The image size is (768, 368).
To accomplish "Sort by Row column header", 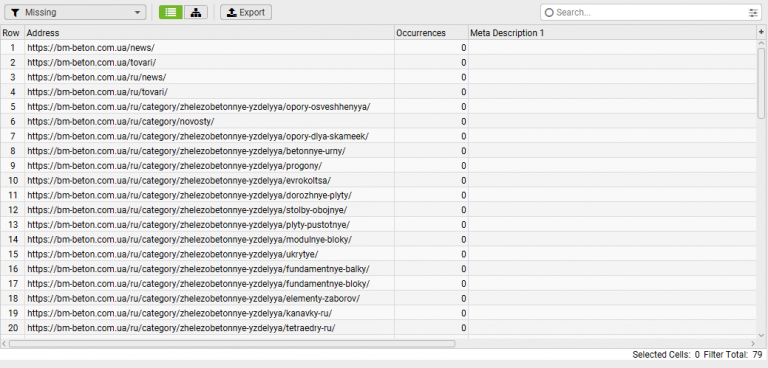I will (x=12, y=33).
